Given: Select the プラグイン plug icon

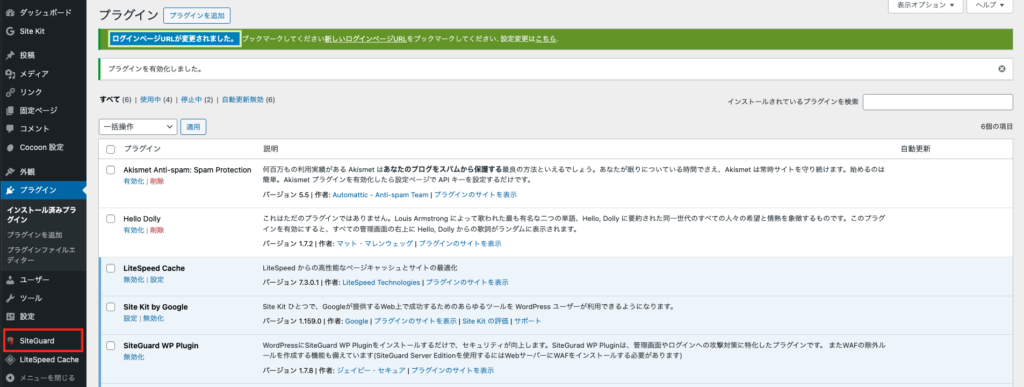Looking at the screenshot, I should coord(10,191).
